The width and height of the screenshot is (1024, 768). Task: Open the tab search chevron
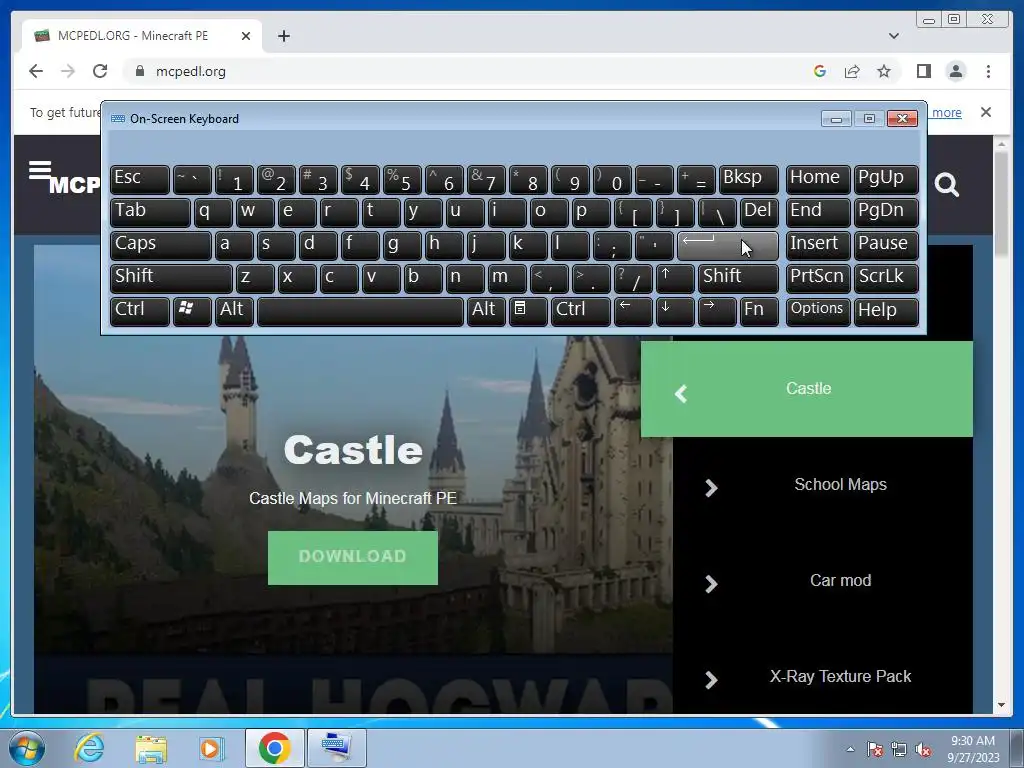pos(893,36)
